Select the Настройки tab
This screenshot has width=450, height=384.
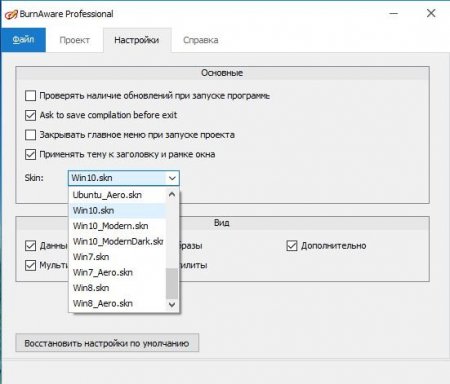coord(137,40)
